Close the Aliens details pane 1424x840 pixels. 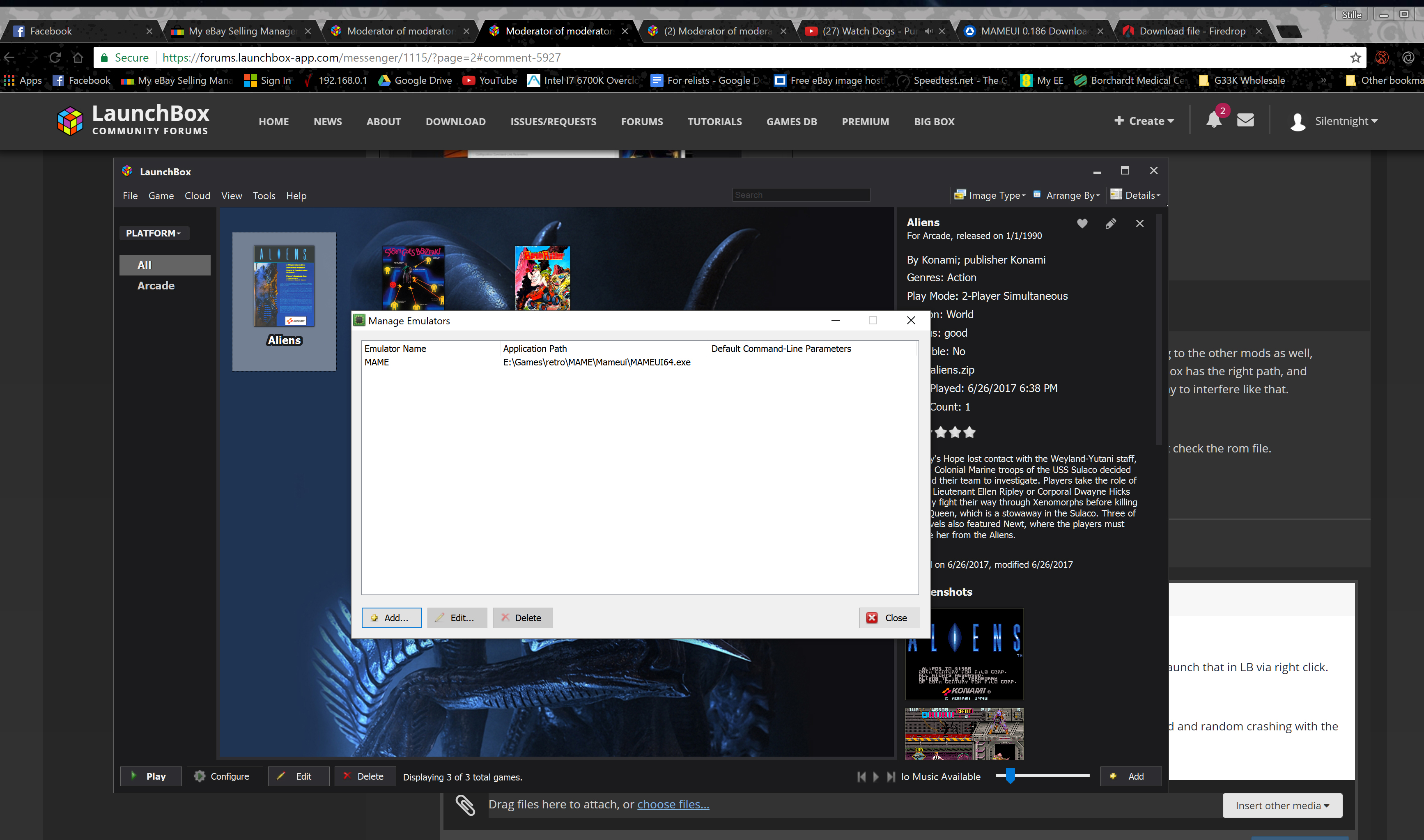1139,224
